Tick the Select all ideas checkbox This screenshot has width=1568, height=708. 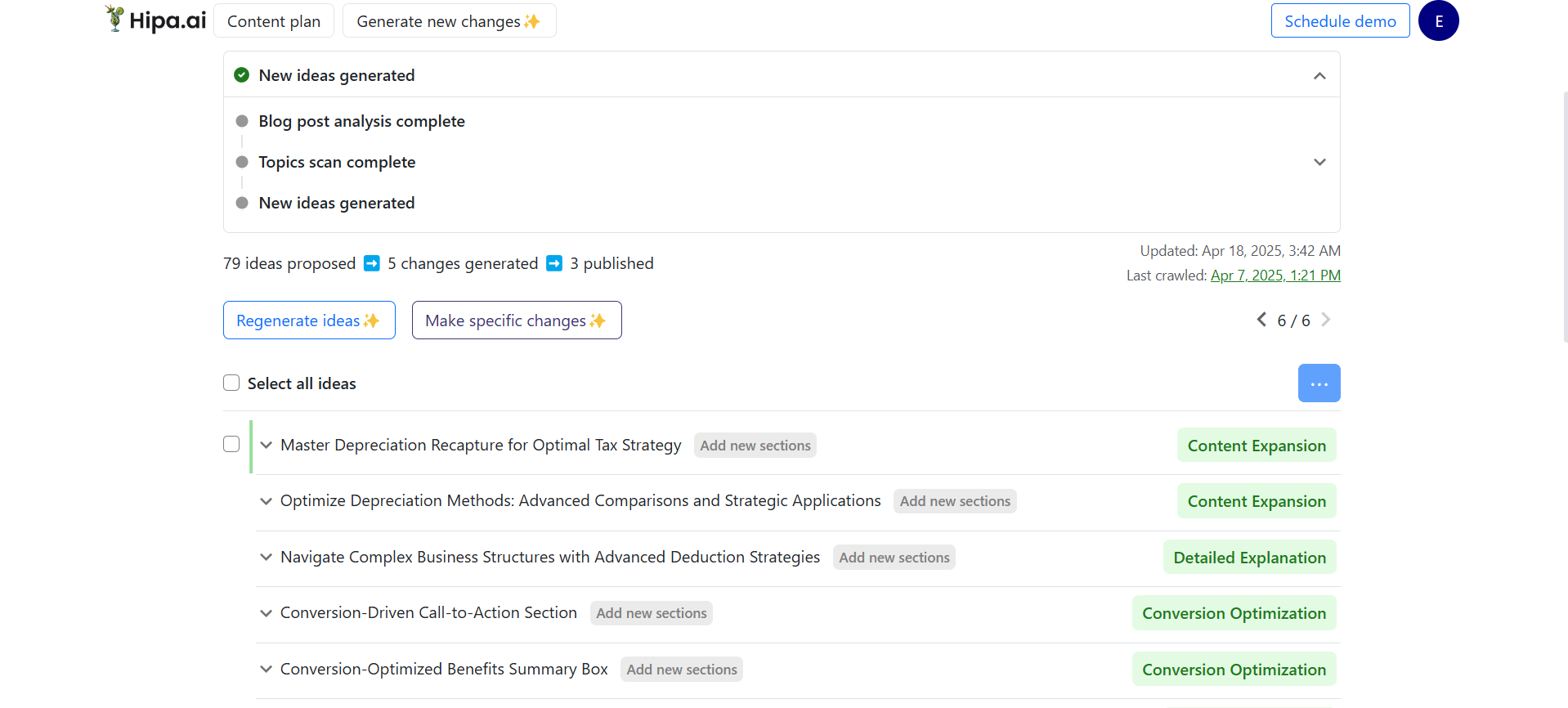tap(231, 383)
